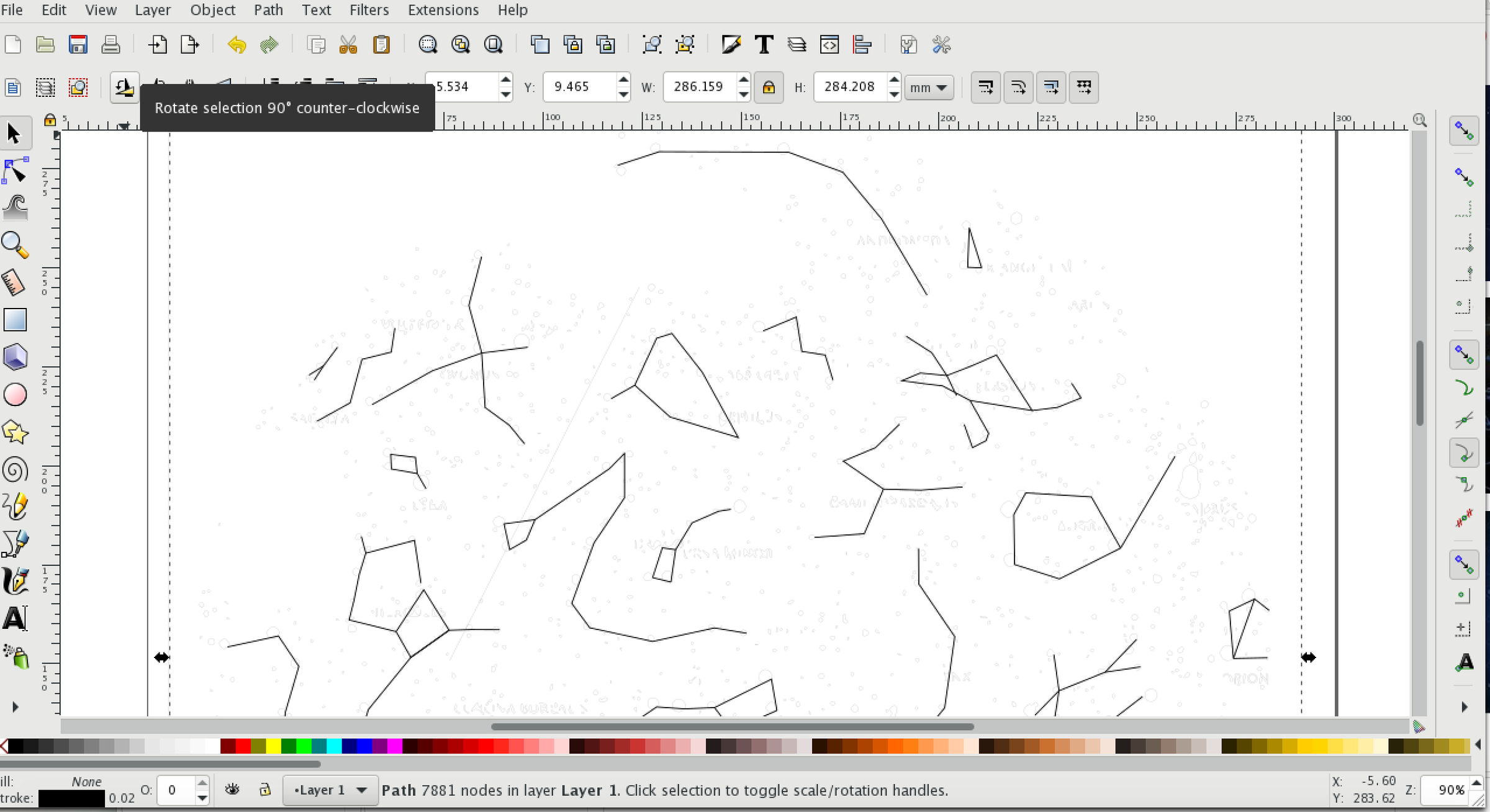Open the Edit menu
The image size is (1490, 812).
coord(54,10)
